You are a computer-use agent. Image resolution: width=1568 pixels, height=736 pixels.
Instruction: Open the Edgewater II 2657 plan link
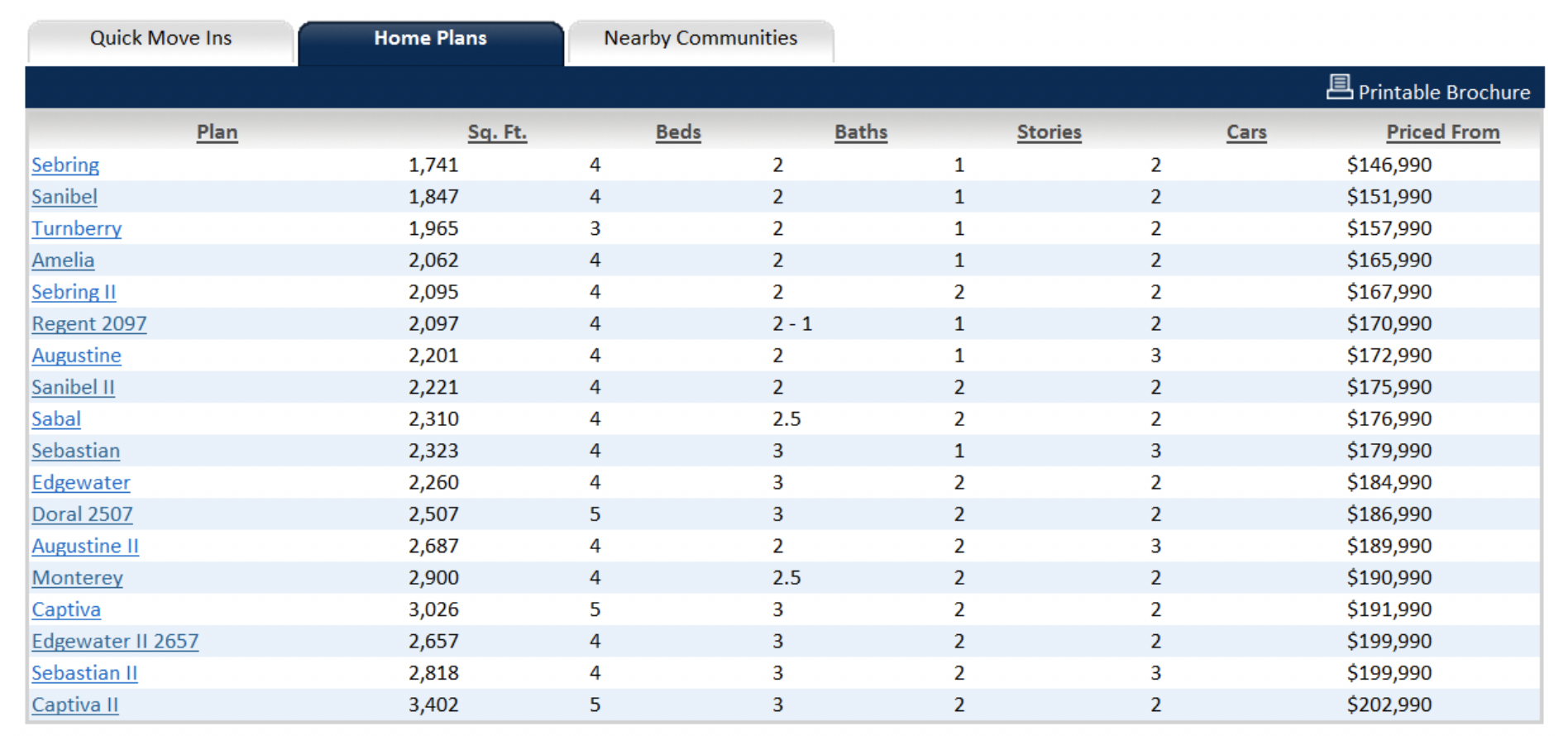(115, 642)
